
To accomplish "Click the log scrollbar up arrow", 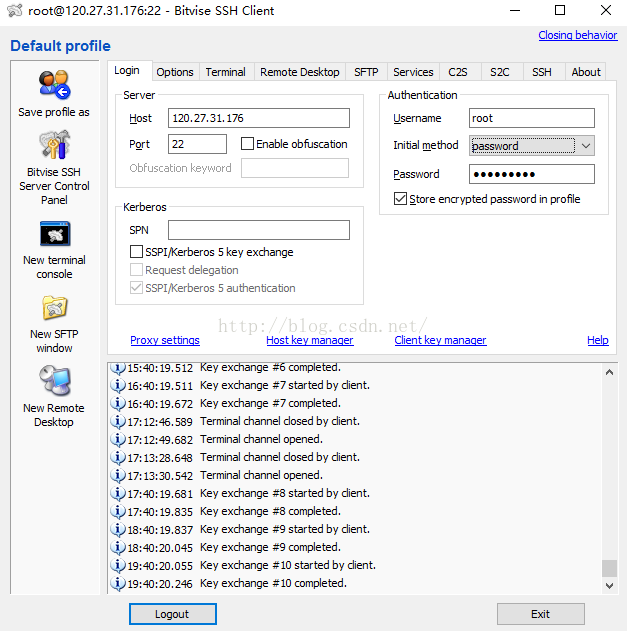I will (x=609, y=372).
